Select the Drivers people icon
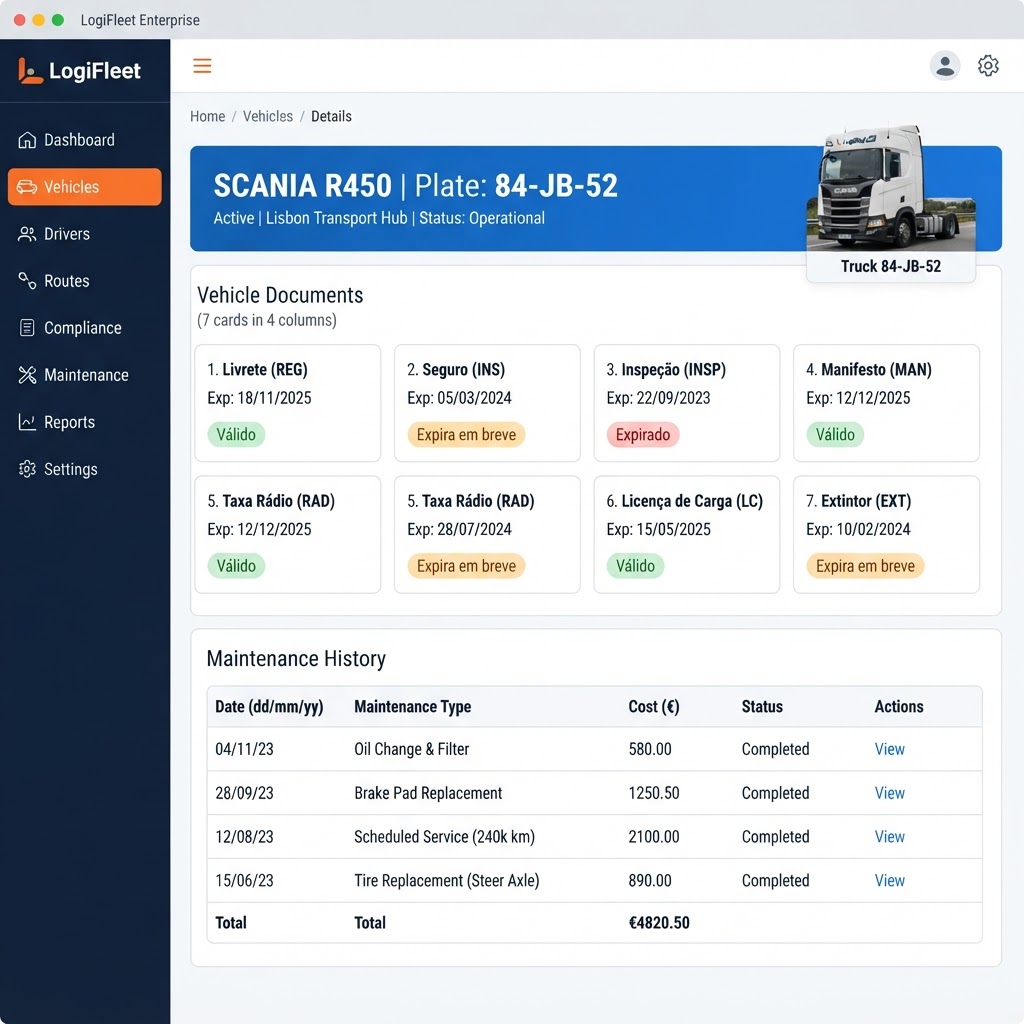Viewport: 1024px width, 1024px height. click(x=27, y=234)
